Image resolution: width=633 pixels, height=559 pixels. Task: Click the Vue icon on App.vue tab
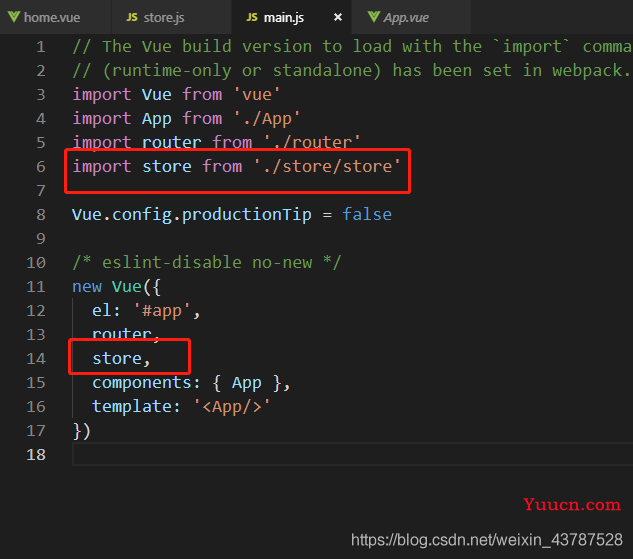[x=374, y=18]
